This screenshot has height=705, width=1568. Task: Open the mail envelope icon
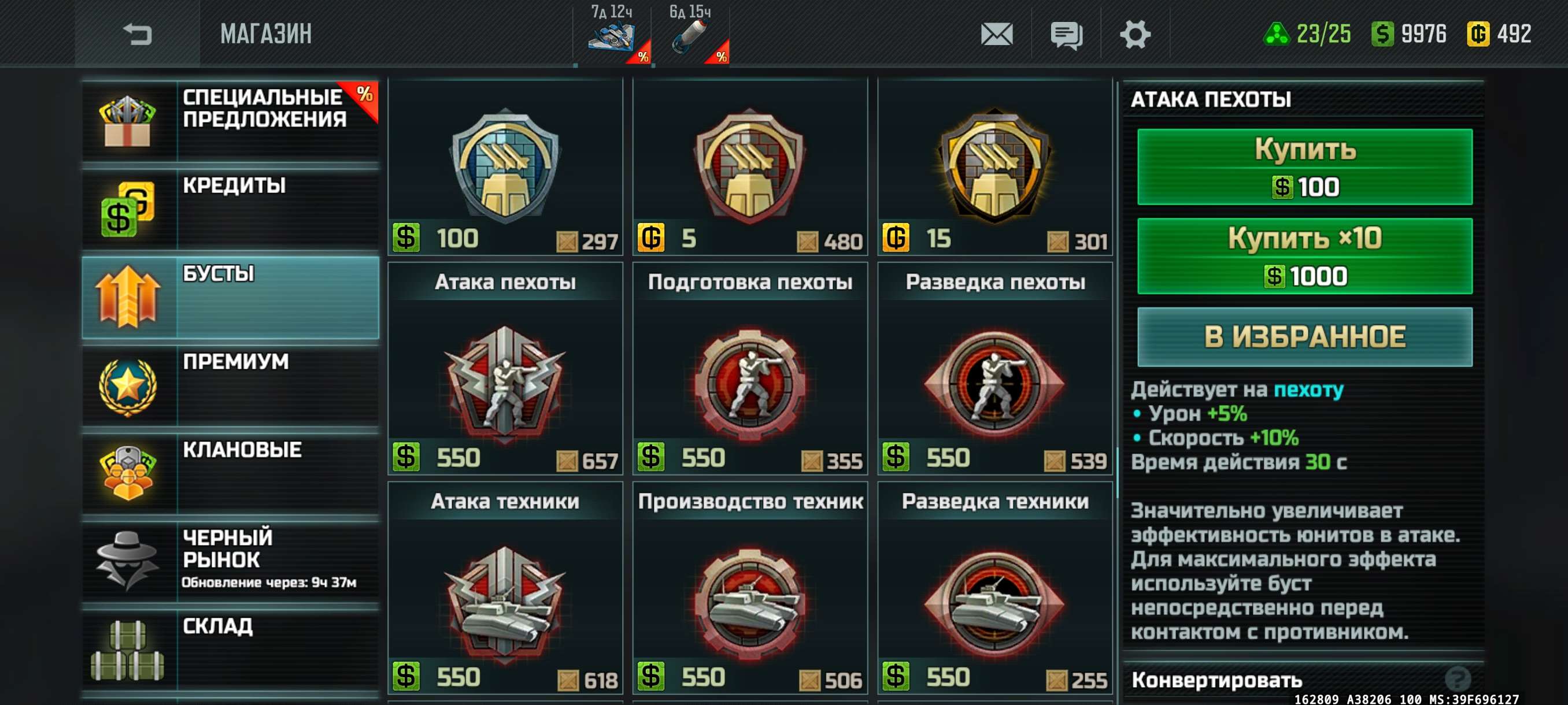pos(997,34)
